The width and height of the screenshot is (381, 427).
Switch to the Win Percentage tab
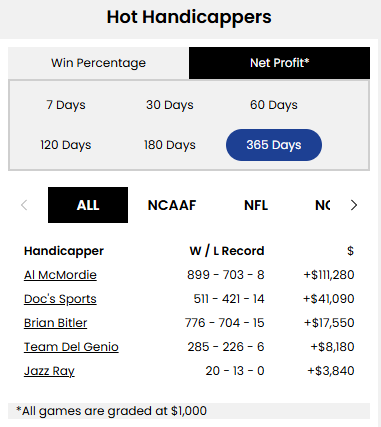pos(99,63)
